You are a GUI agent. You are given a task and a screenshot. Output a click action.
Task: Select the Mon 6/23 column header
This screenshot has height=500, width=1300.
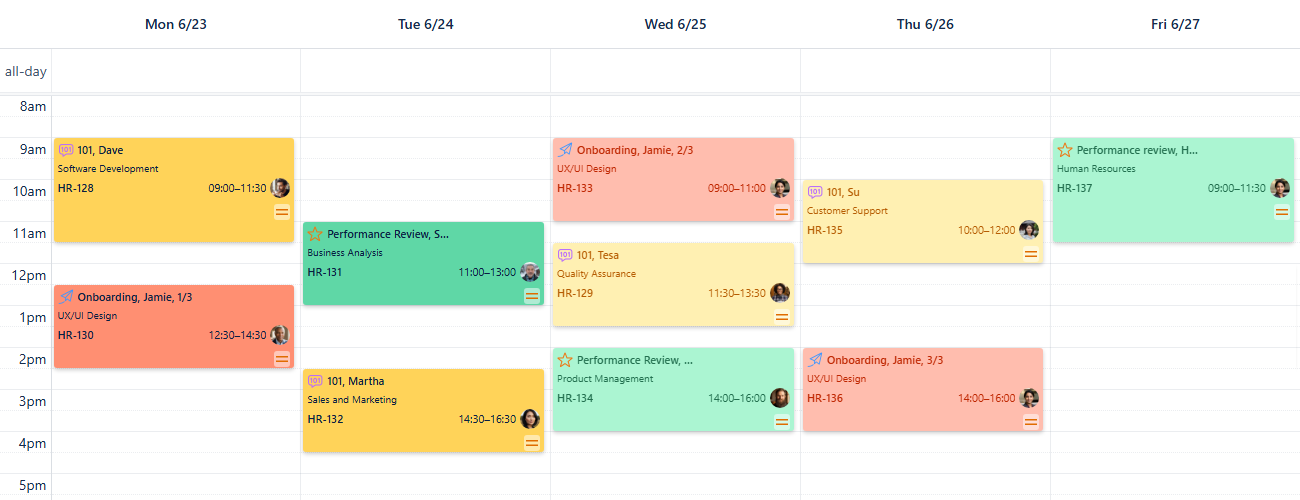tap(176, 24)
